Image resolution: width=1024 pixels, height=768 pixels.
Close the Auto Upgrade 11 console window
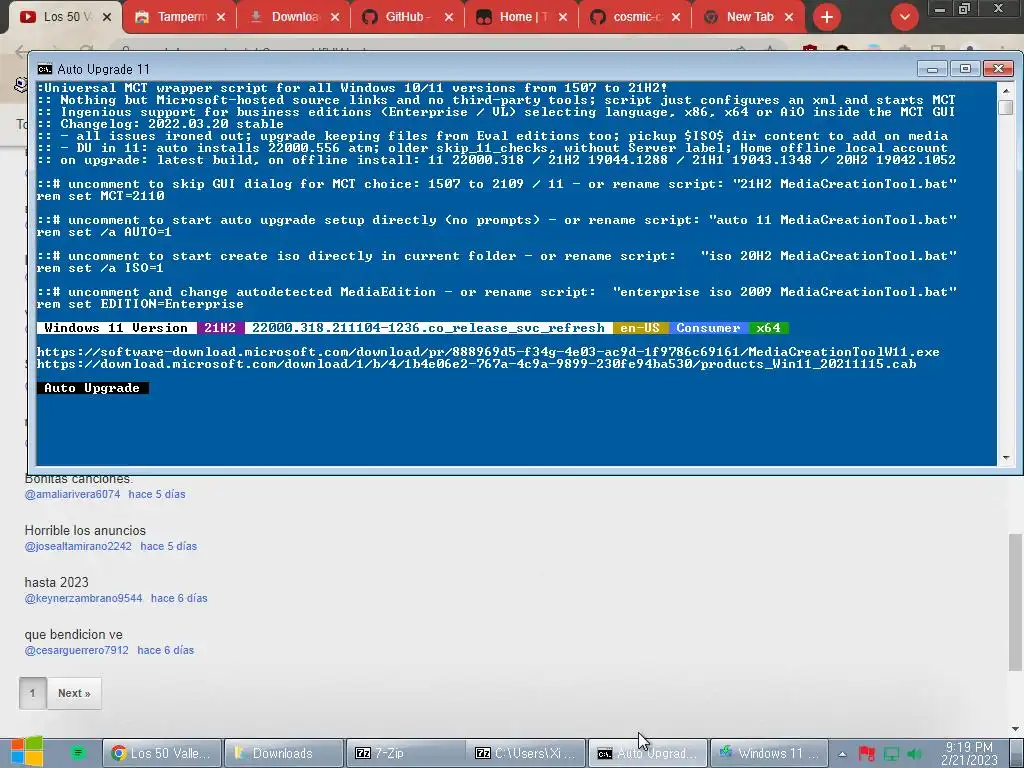coord(999,69)
